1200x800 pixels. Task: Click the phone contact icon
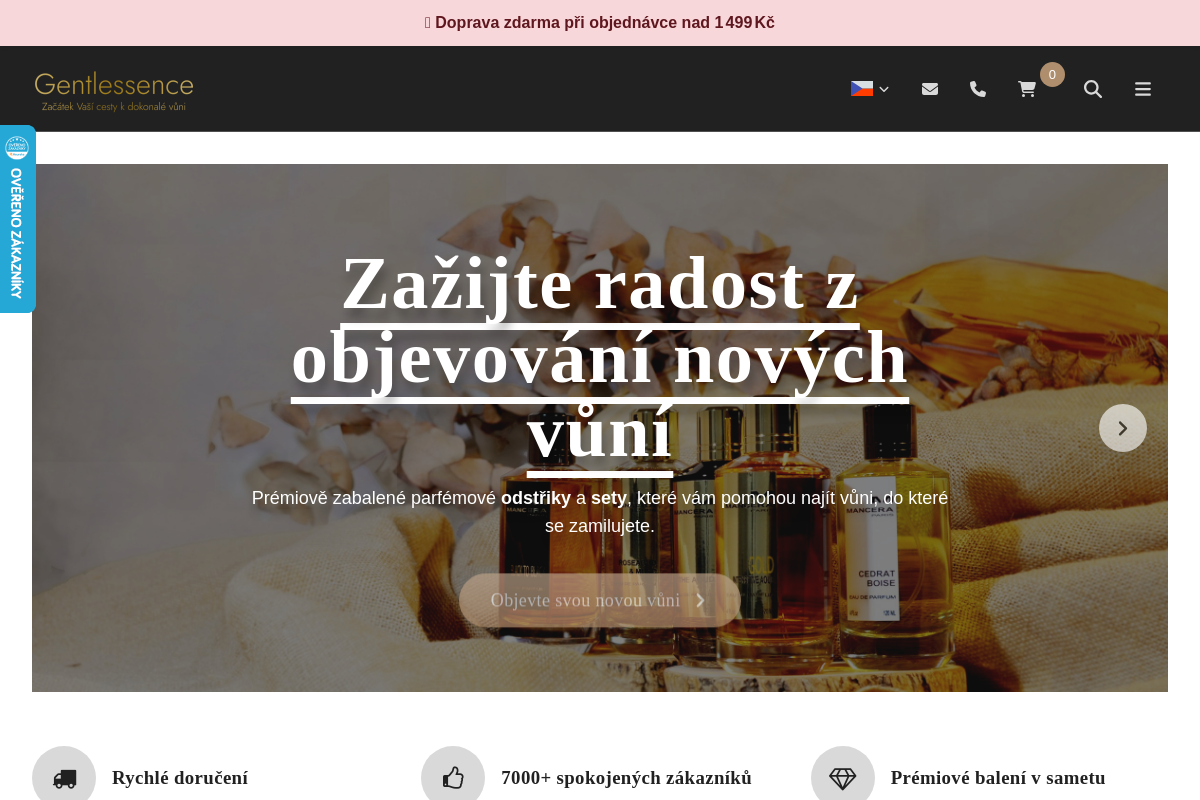(978, 89)
